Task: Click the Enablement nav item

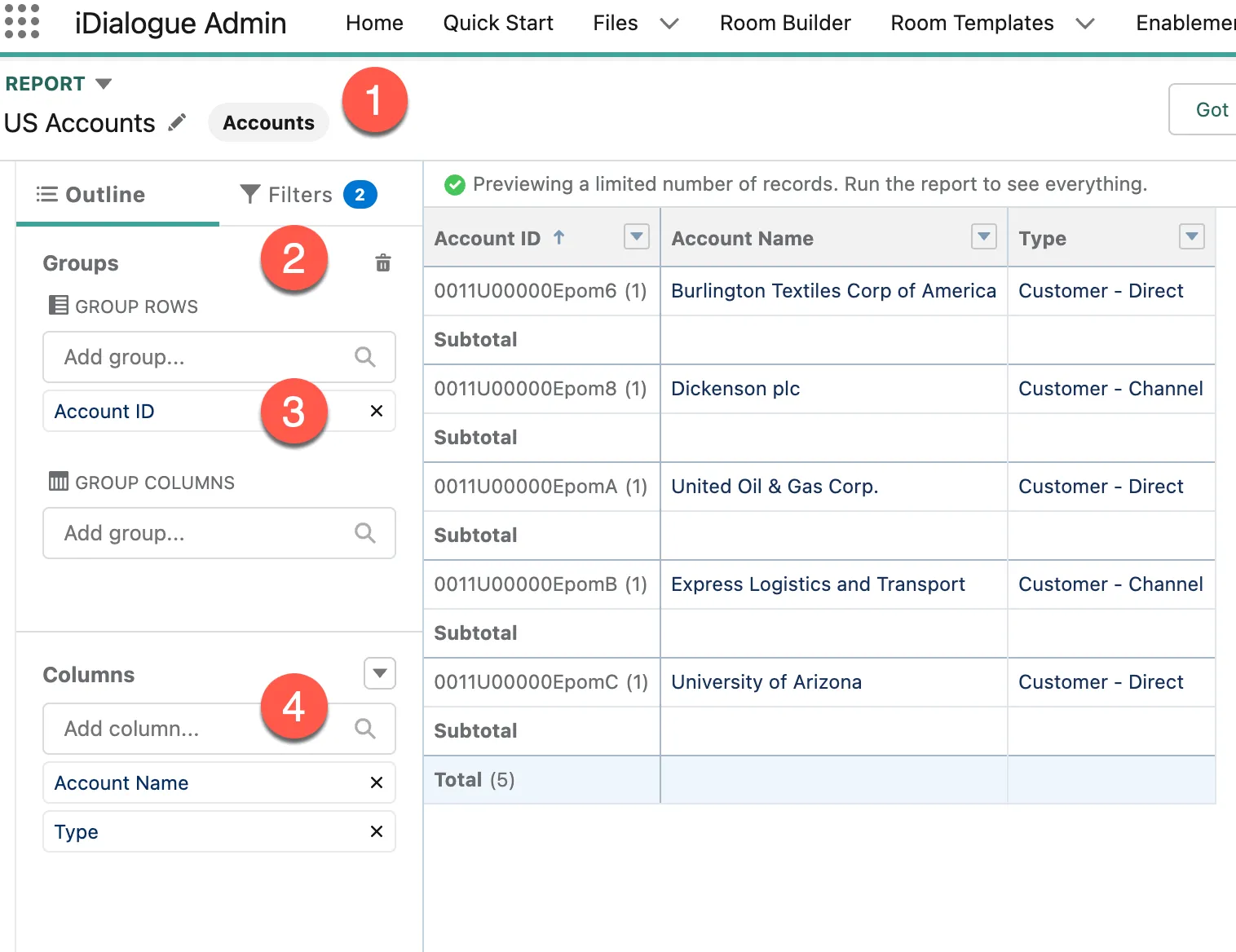Action: click(1186, 23)
